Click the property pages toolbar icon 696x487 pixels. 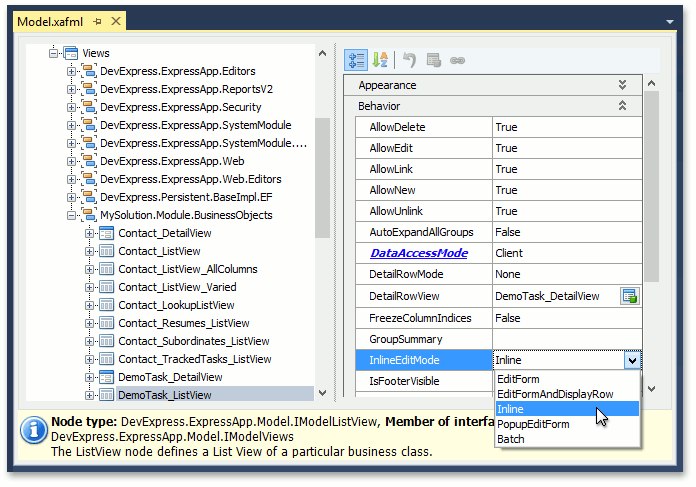[x=433, y=60]
